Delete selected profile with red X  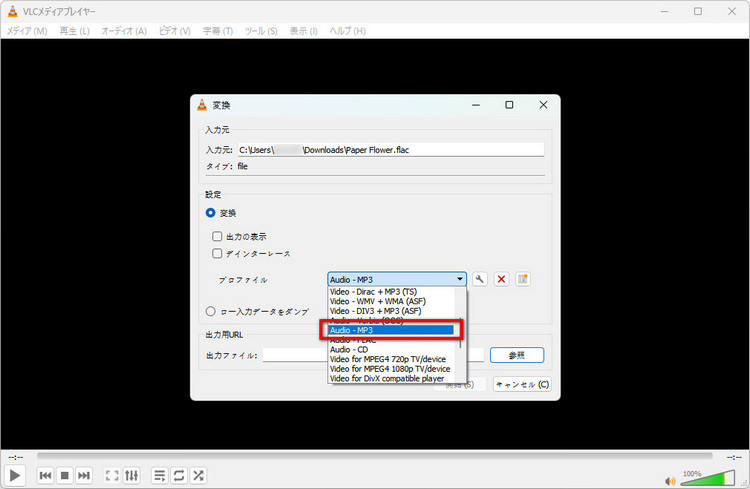pyautogui.click(x=501, y=279)
